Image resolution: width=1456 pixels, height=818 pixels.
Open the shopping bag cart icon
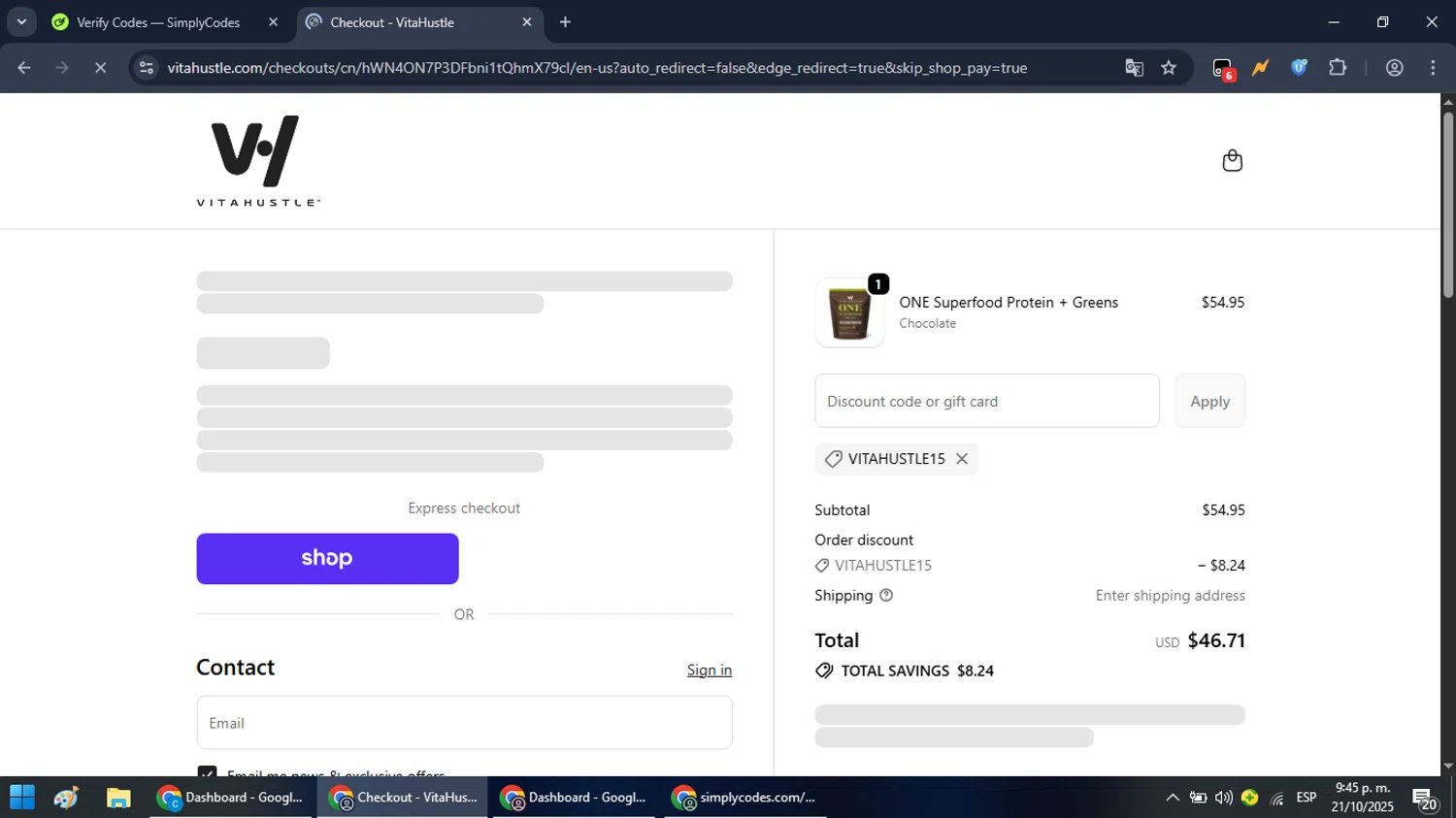pos(1232,160)
